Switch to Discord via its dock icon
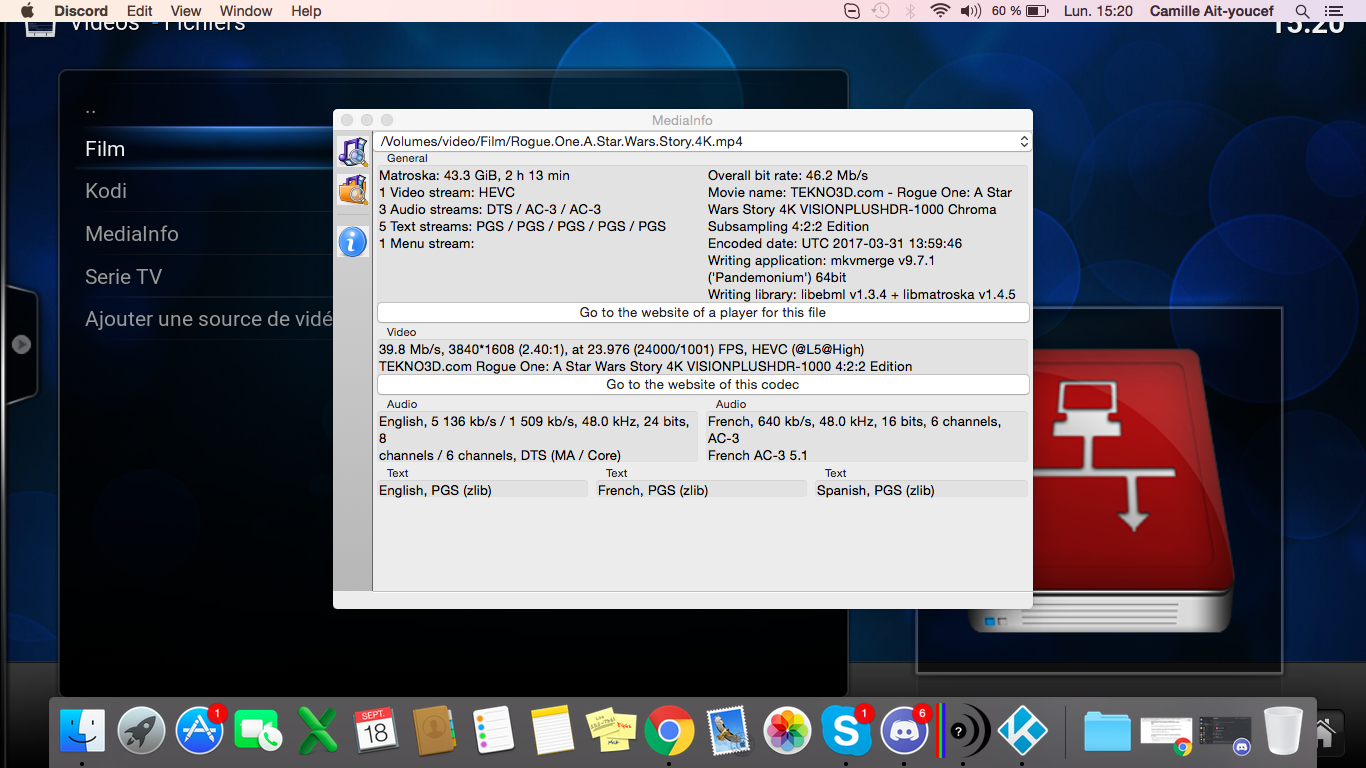The width and height of the screenshot is (1366, 768). tap(905, 731)
